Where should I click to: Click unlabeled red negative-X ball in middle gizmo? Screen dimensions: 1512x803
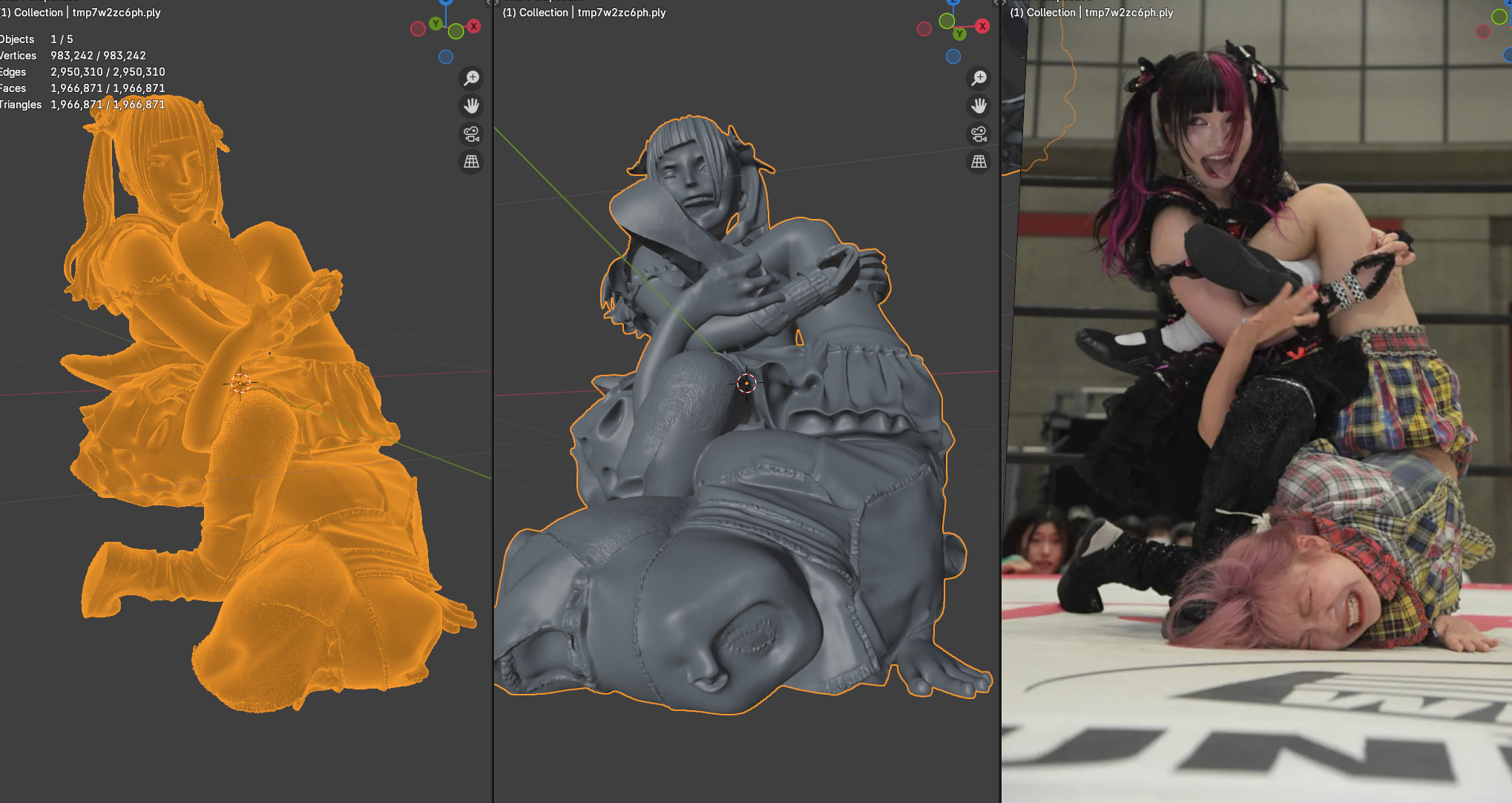pyautogui.click(x=924, y=29)
